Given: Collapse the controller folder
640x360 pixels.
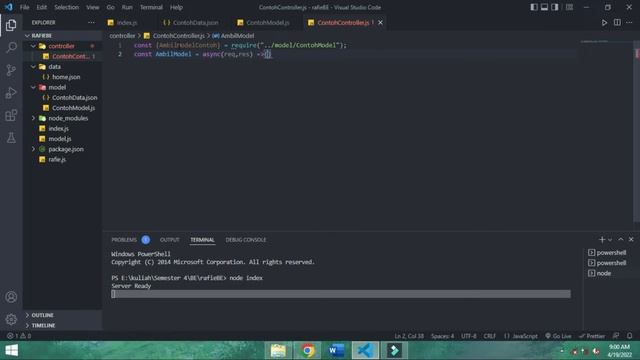Looking at the screenshot, I should (62, 46).
